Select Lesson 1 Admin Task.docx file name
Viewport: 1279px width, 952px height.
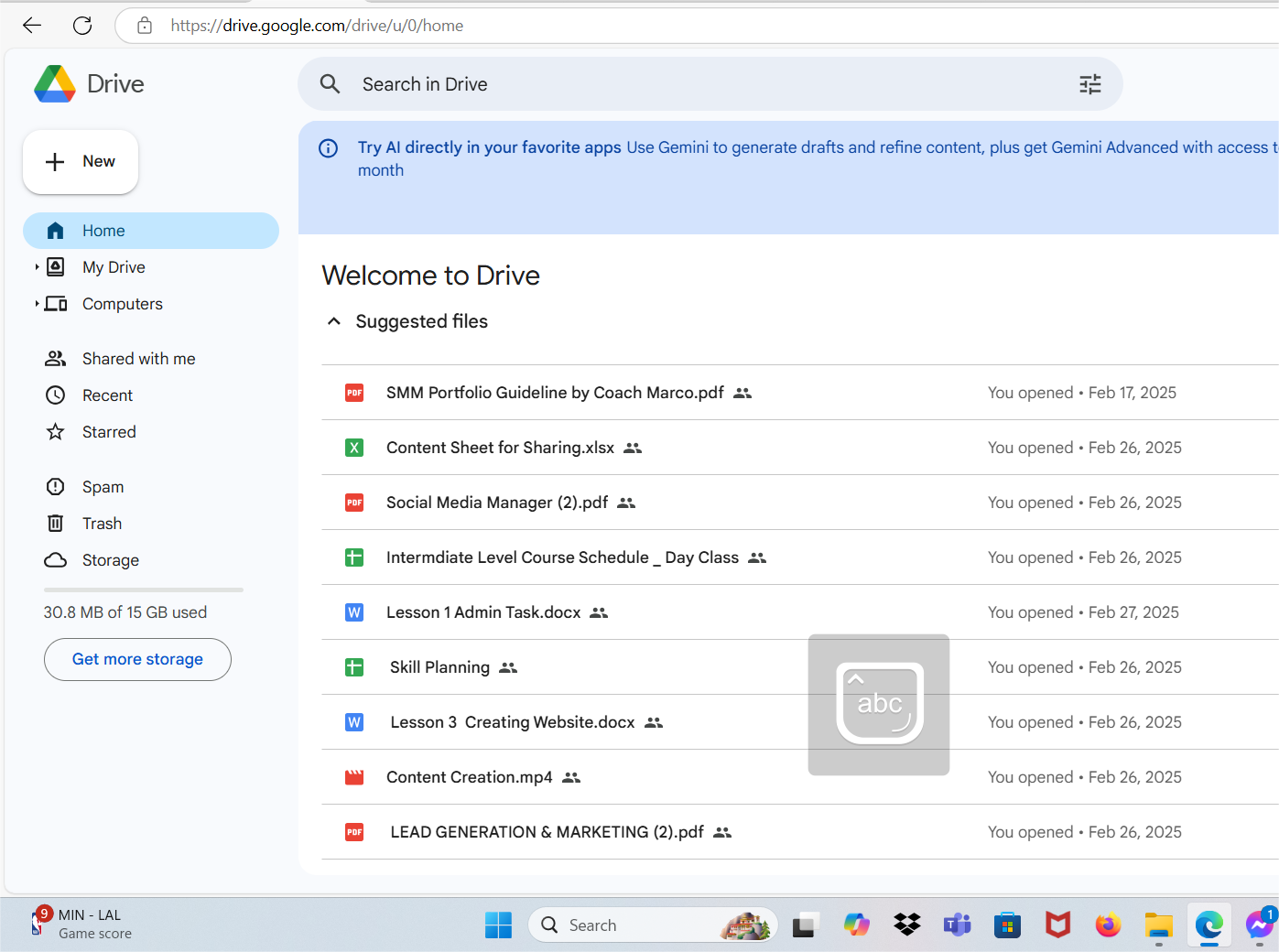[483, 612]
